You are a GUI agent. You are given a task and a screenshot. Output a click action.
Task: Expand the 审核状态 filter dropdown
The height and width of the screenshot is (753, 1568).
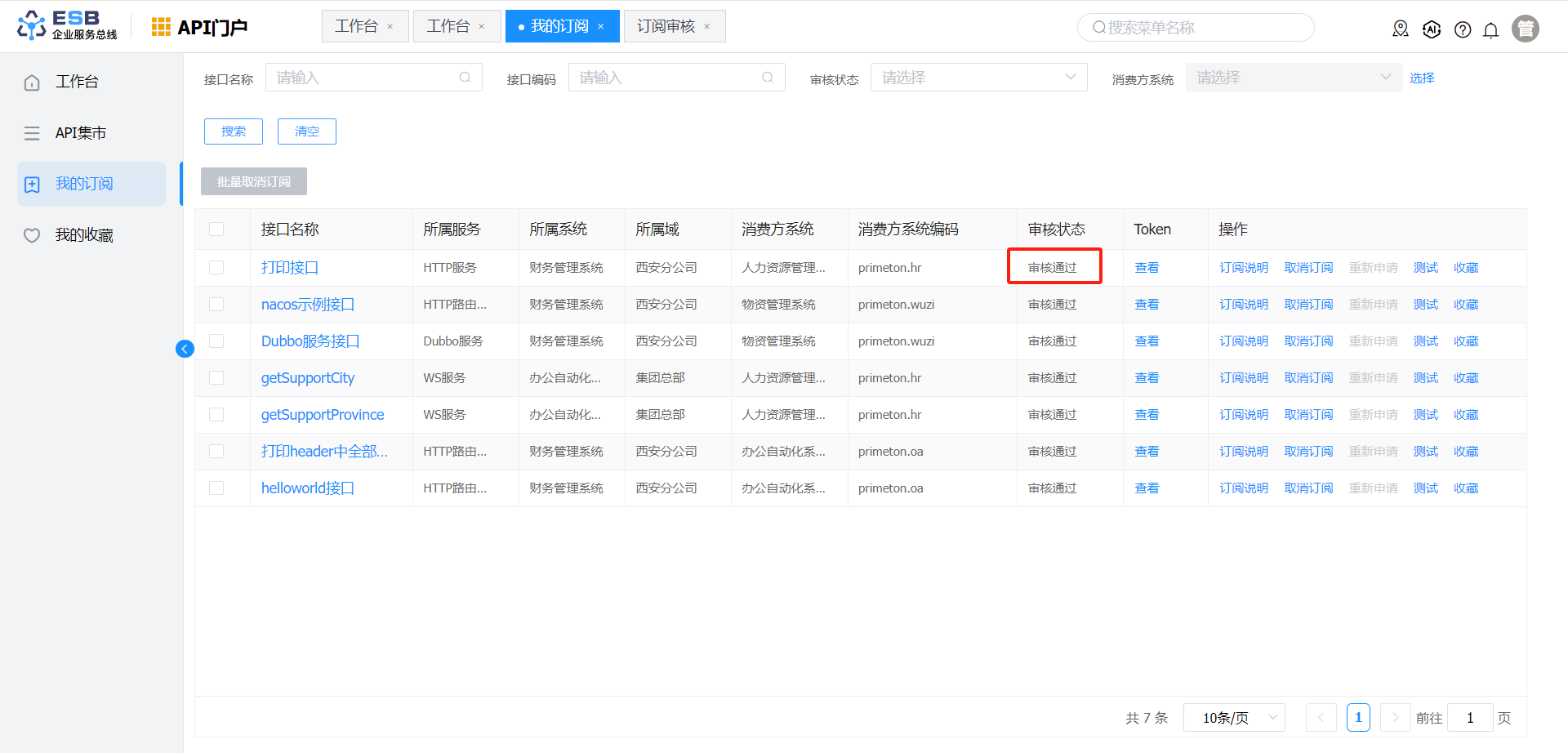[978, 78]
